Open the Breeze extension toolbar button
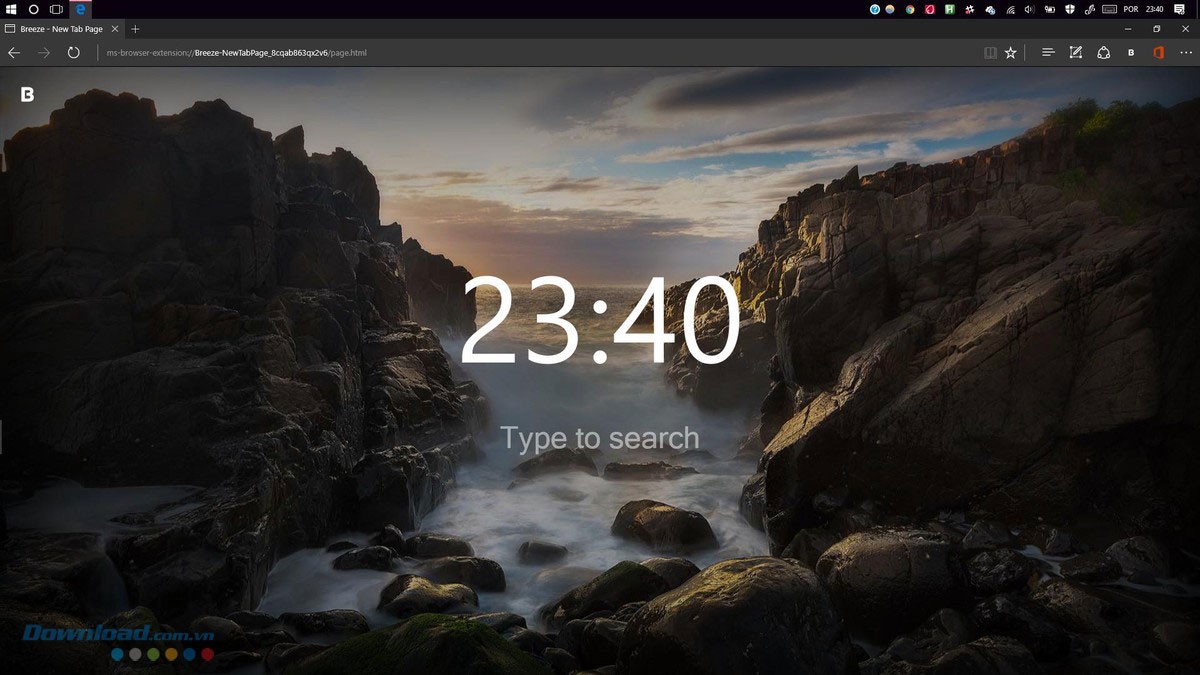The width and height of the screenshot is (1200, 675). (1131, 52)
